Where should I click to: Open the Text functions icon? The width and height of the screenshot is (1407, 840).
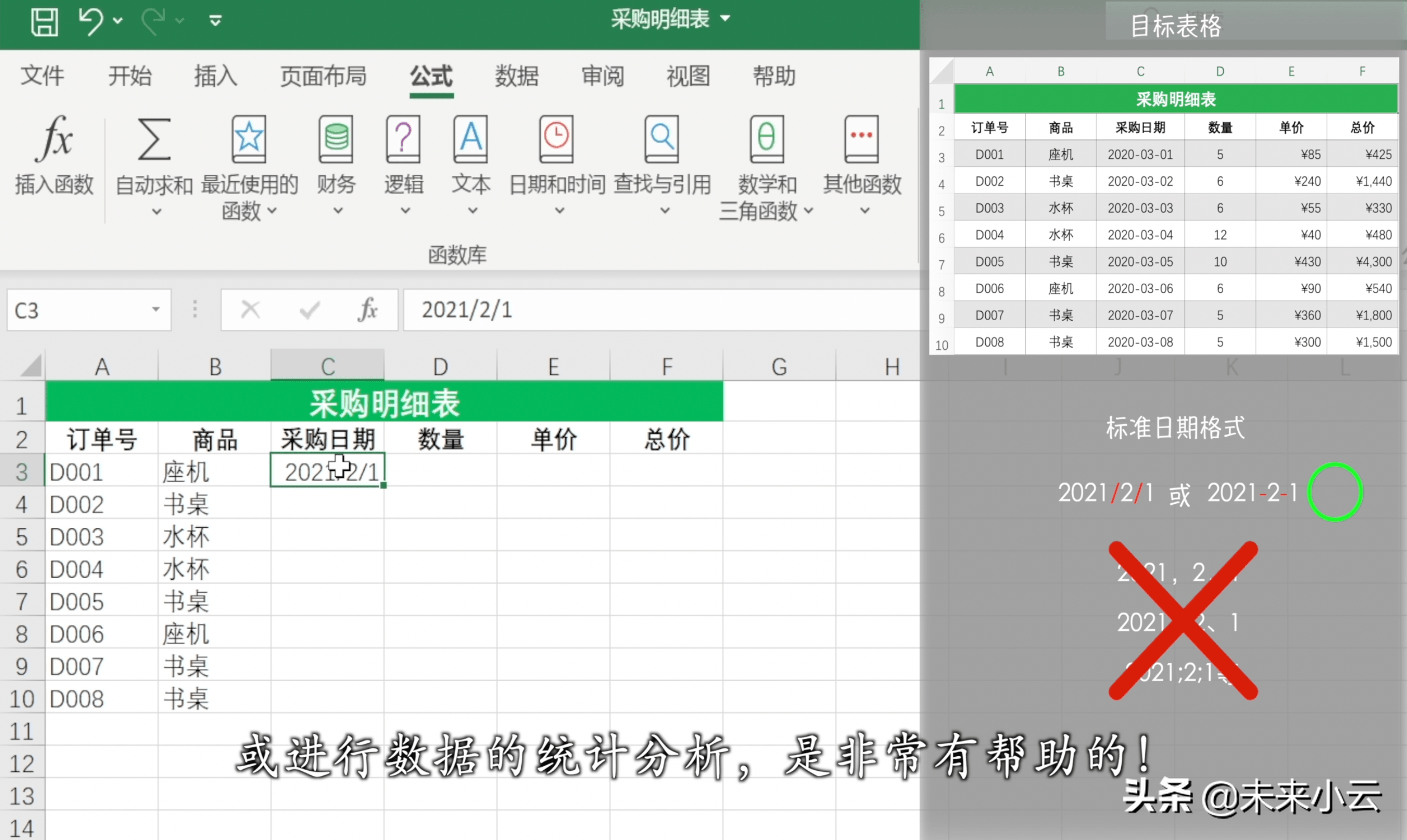(x=471, y=139)
